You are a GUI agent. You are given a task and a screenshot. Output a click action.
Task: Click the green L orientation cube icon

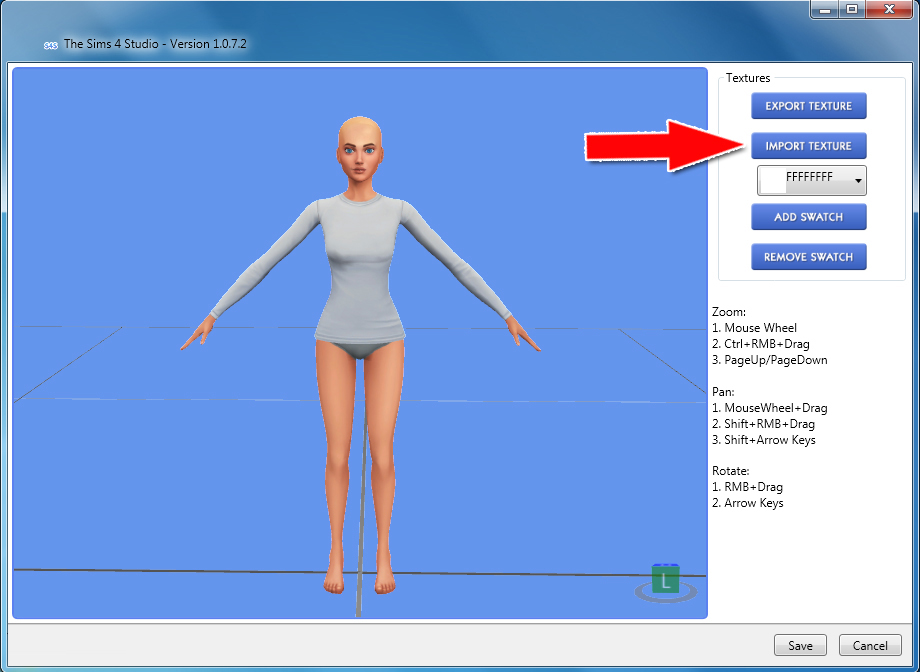pyautogui.click(x=665, y=579)
